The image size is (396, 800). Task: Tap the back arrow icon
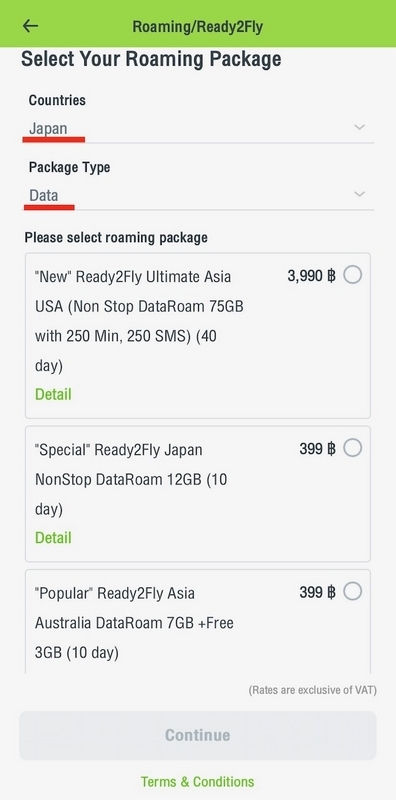pyautogui.click(x=31, y=26)
